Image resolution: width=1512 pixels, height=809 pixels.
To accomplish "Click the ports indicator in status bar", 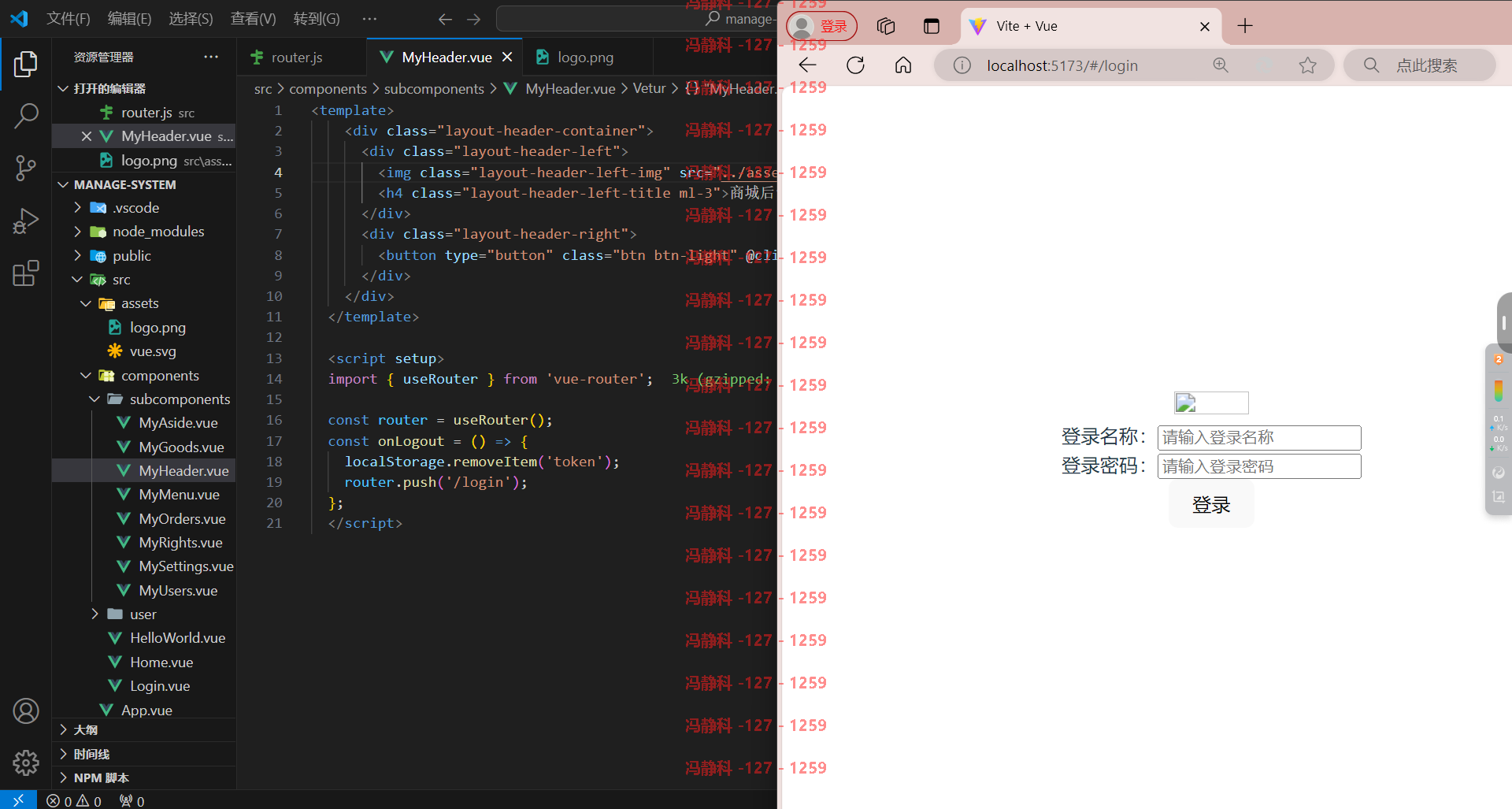I will tap(132, 801).
